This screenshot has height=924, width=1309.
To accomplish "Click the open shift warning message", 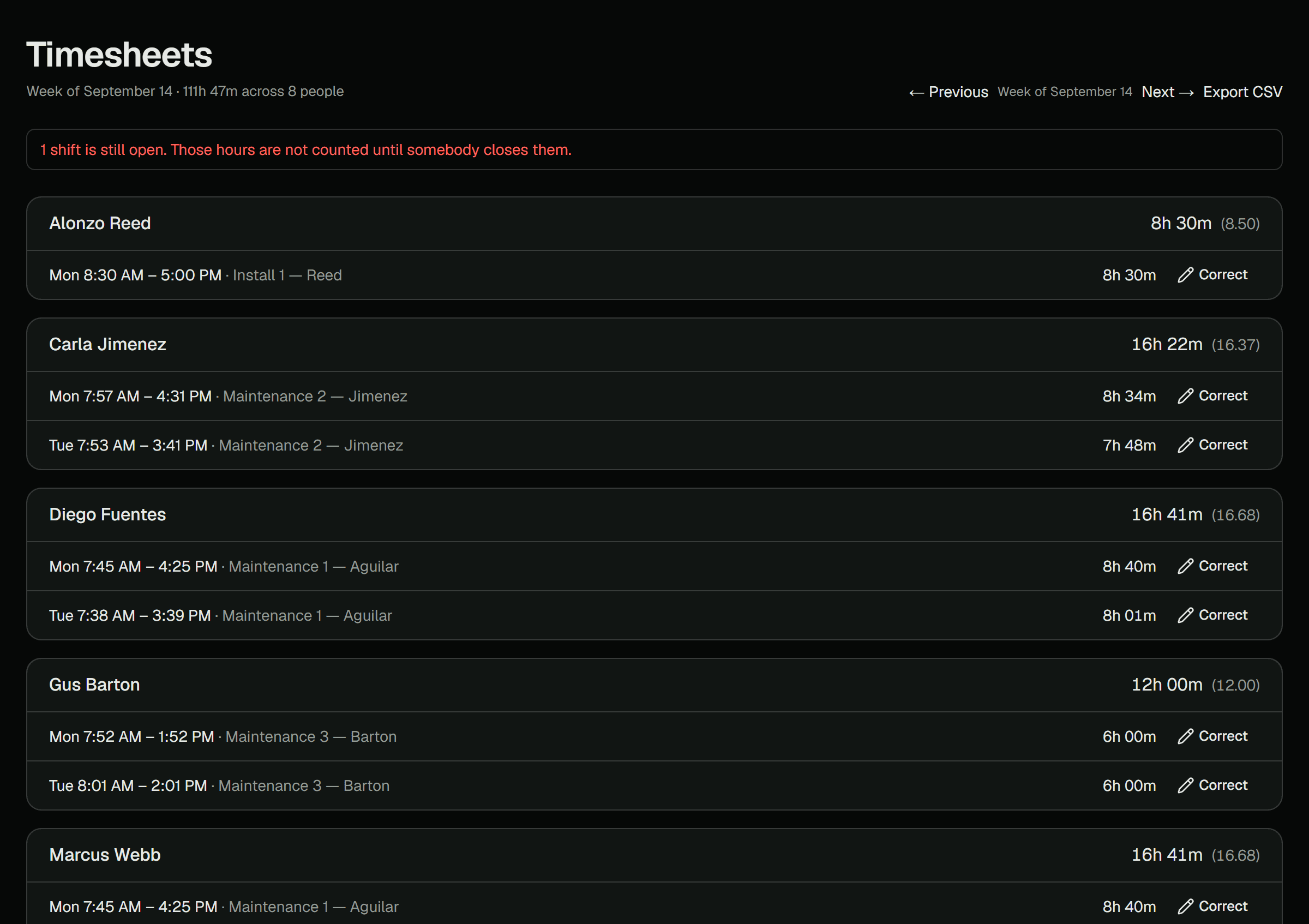I will (305, 150).
